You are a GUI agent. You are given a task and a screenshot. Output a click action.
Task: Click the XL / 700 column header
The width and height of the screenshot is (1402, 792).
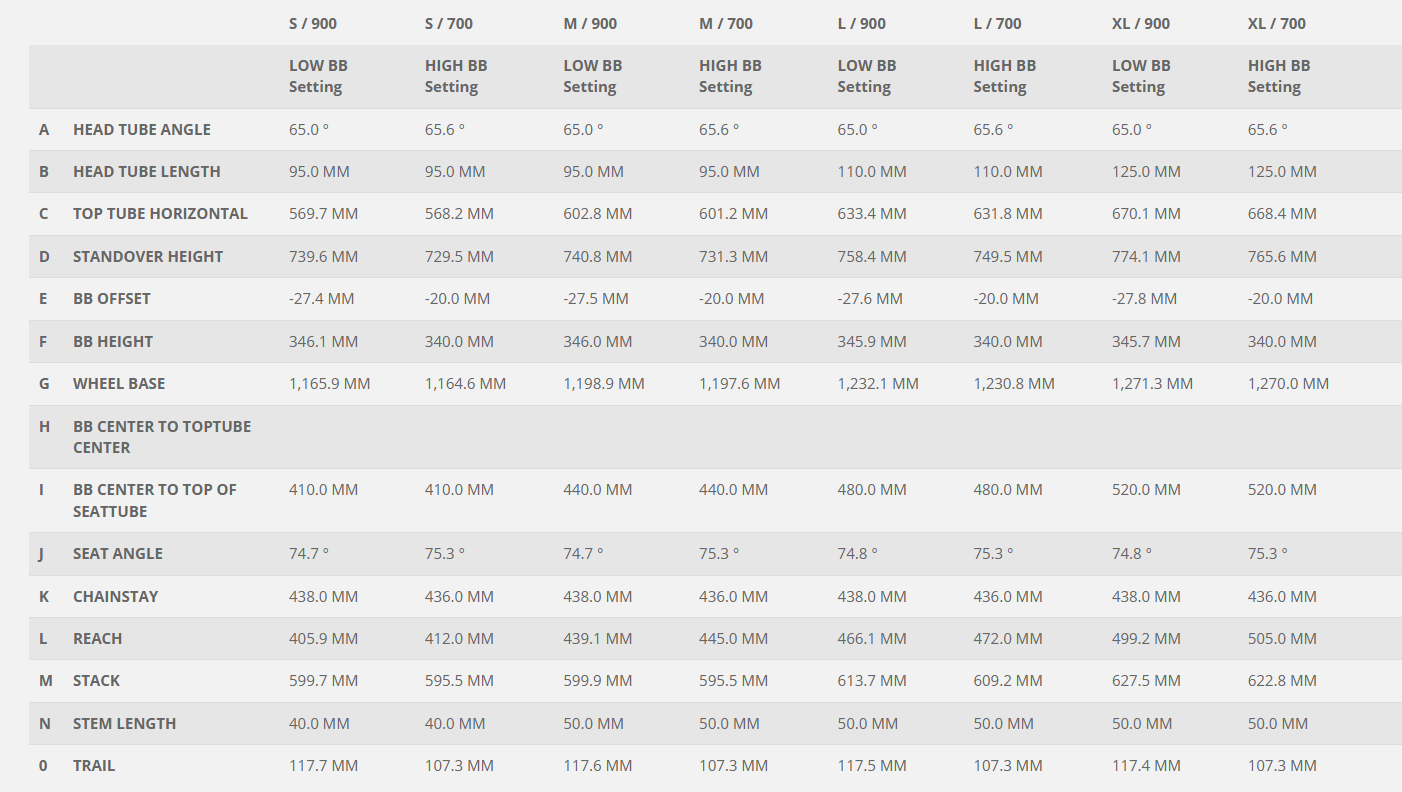tap(1277, 23)
